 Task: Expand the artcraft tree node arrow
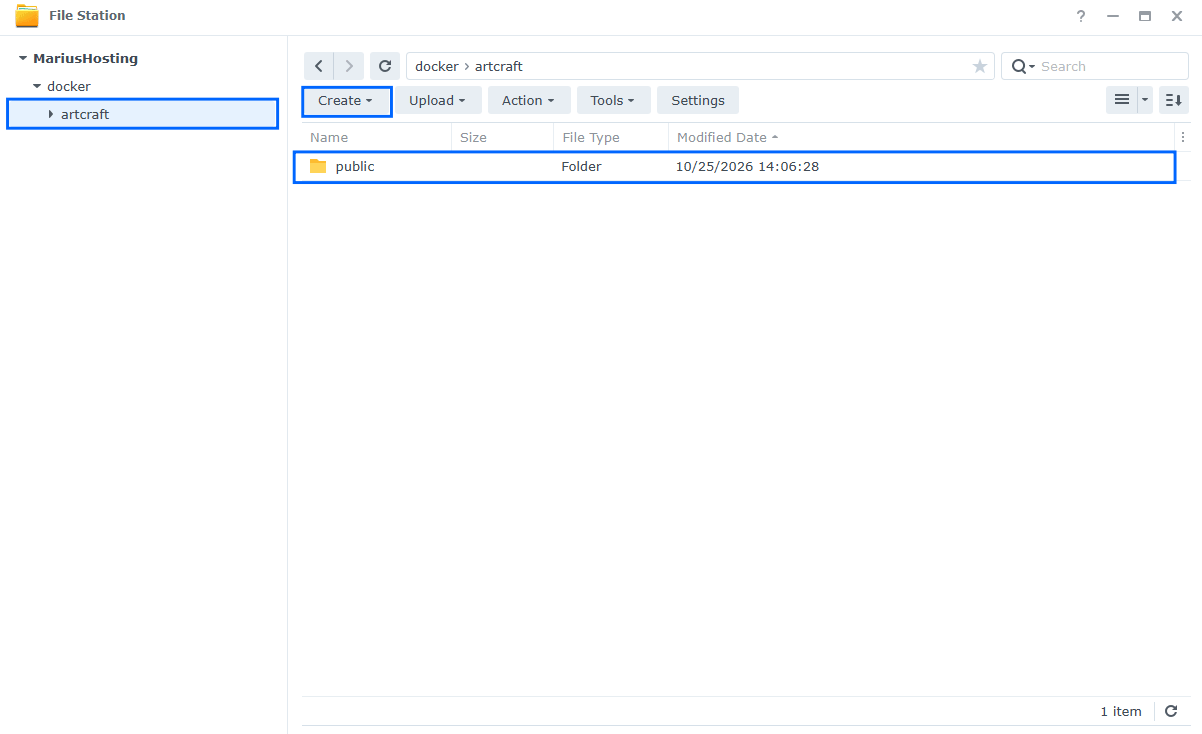coord(51,115)
